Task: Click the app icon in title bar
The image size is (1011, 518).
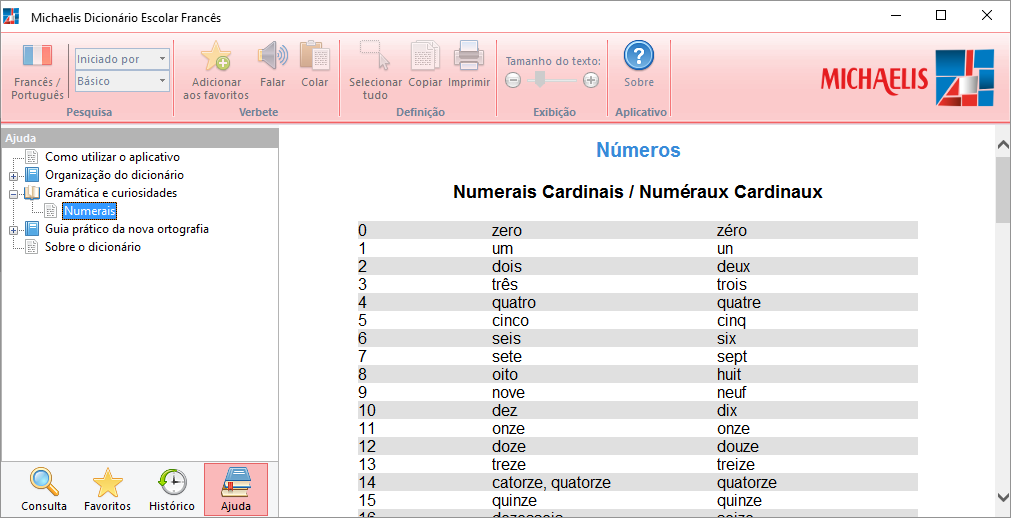Action: [11, 17]
